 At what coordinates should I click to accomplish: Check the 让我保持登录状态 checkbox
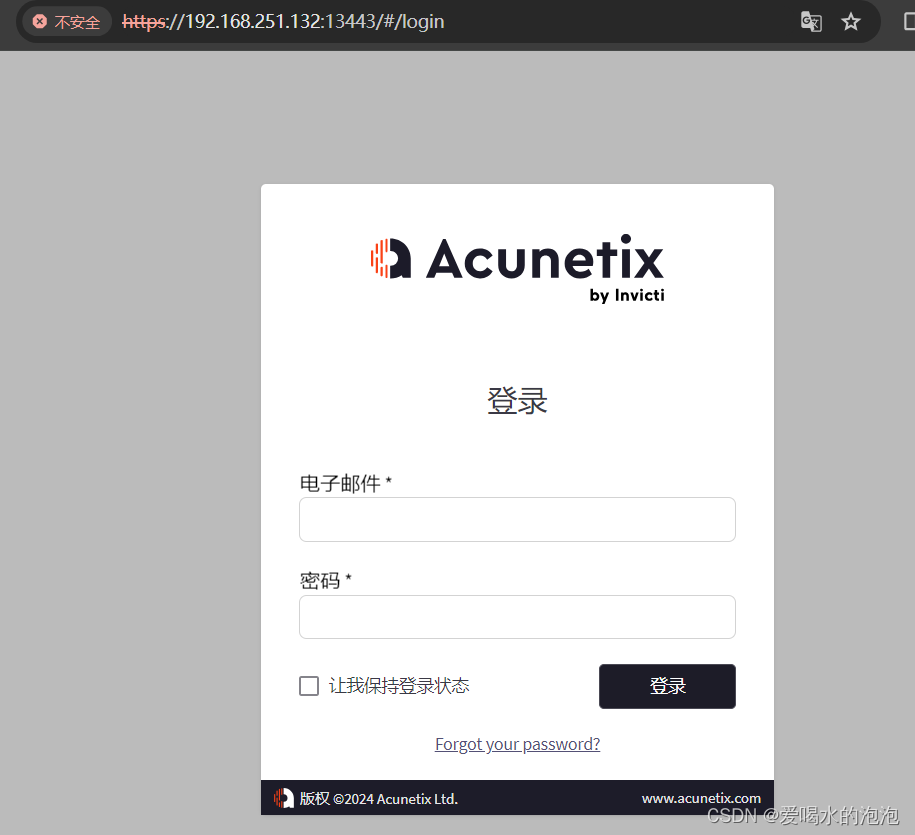[x=309, y=686]
